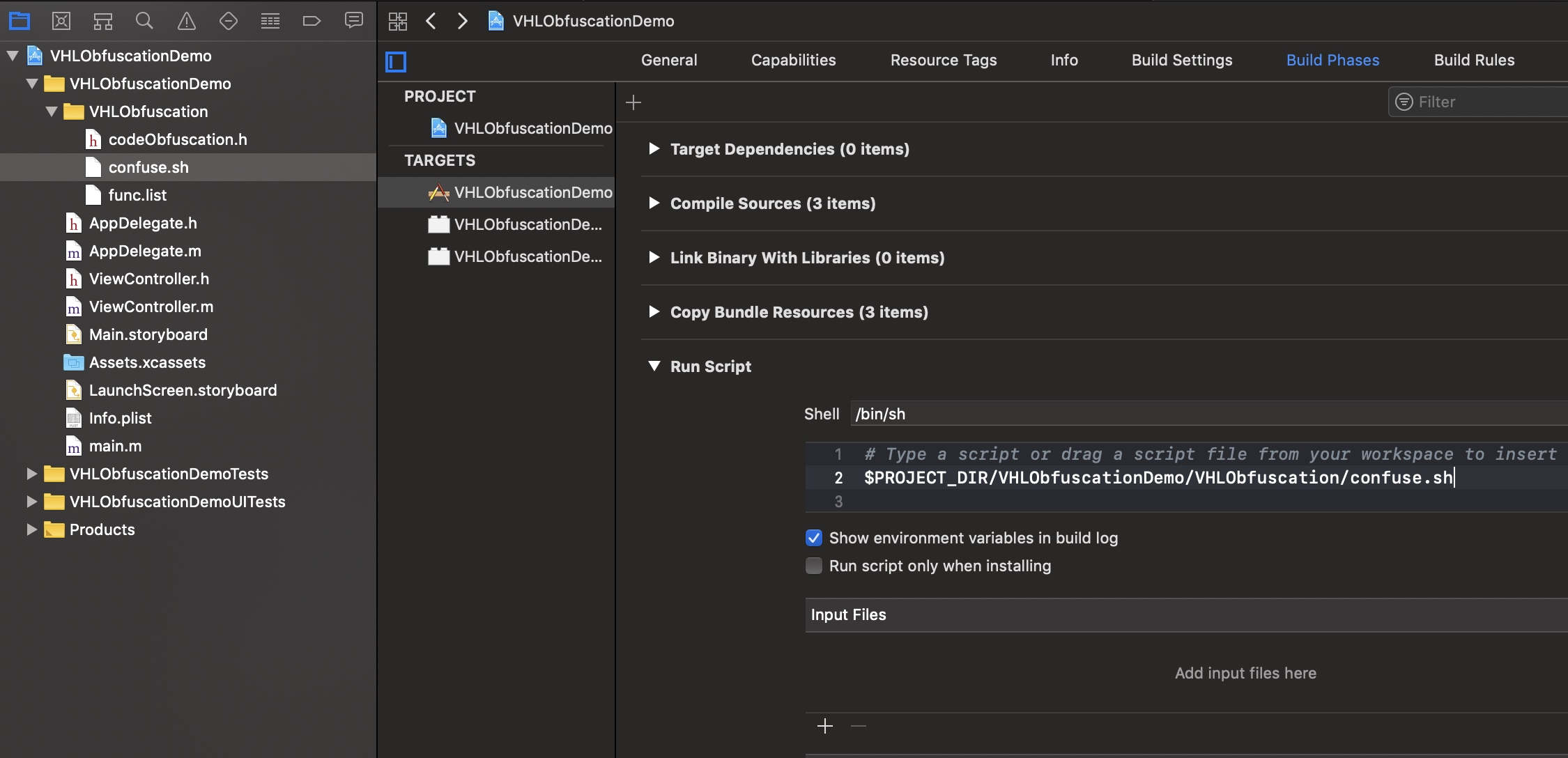Open the symbol navigator icon
The image size is (1568, 758).
click(103, 21)
